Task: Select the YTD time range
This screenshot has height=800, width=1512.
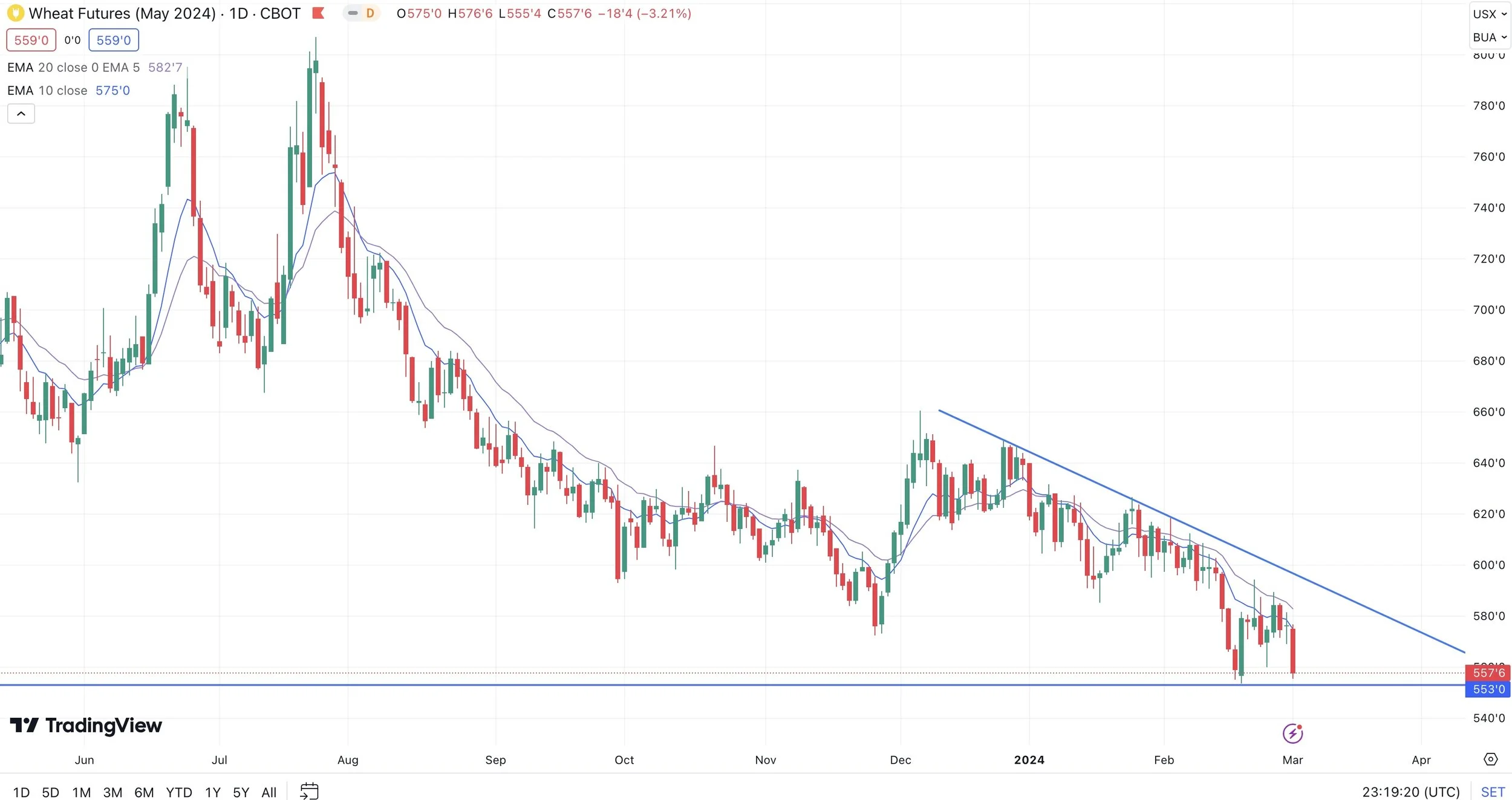Action: pos(179,792)
